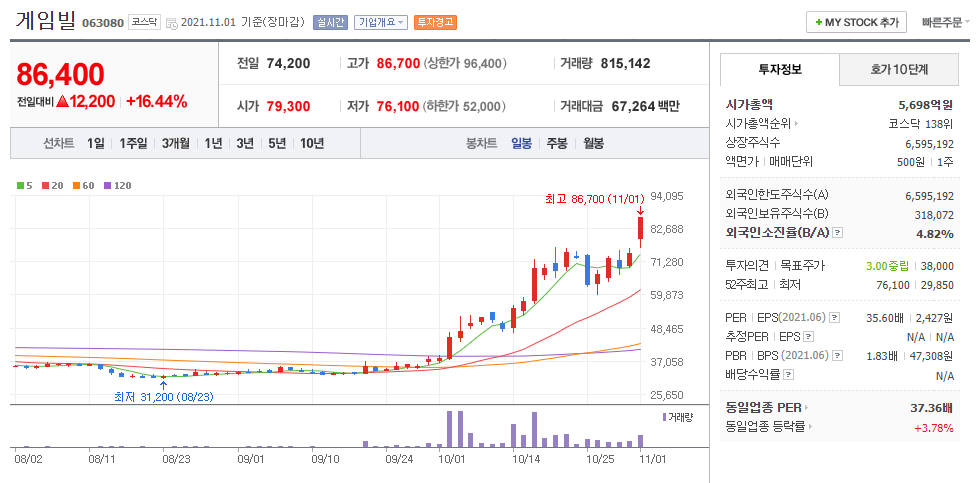Click the 투자경고 badge
The width and height of the screenshot is (977, 483).
(436, 22)
